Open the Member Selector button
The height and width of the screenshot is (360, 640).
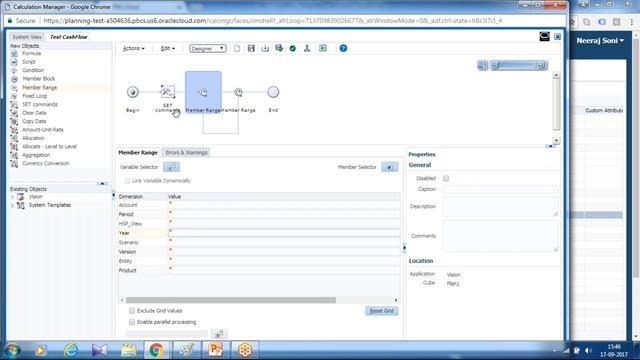(x=389, y=167)
